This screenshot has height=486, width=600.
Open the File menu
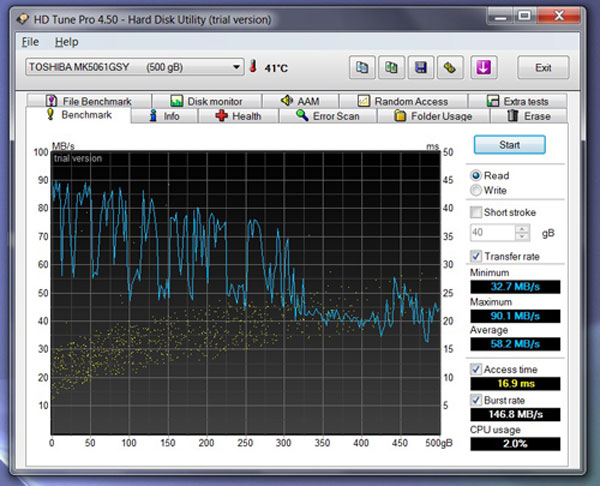[x=30, y=42]
